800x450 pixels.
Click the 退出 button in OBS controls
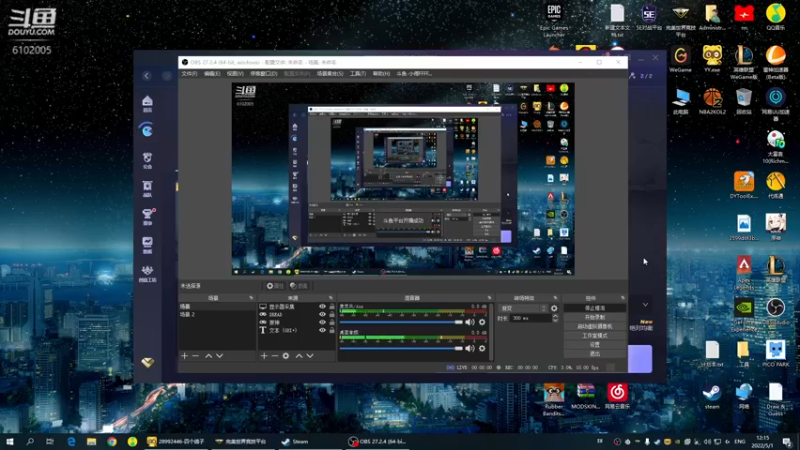[x=595, y=354]
